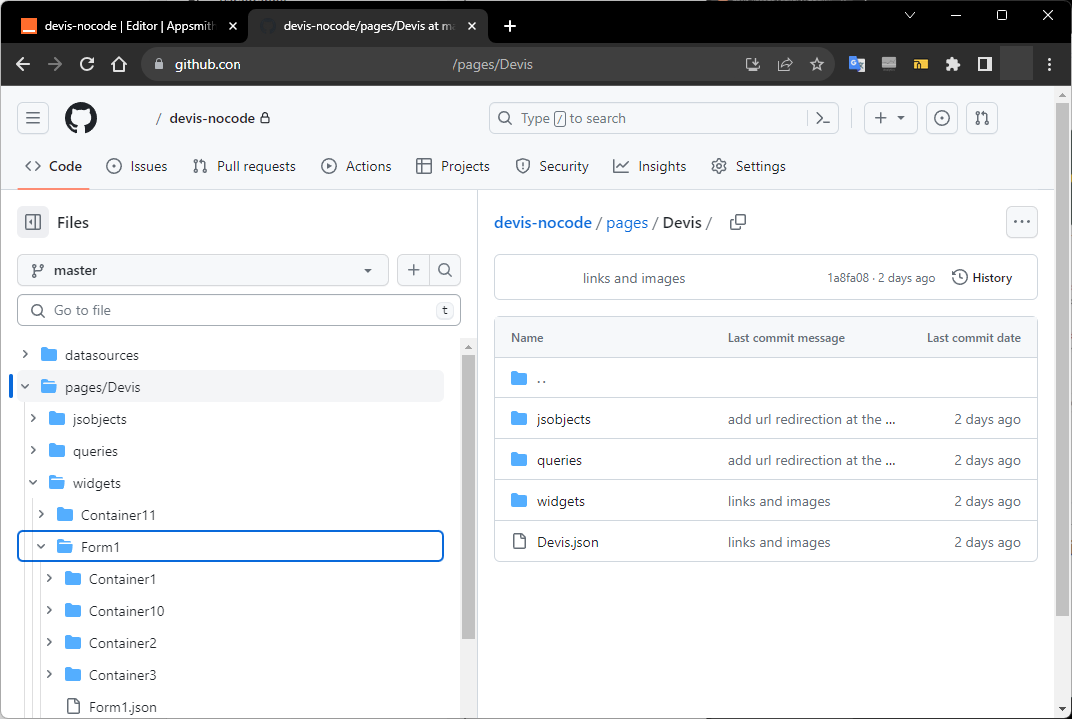This screenshot has width=1072, height=719.
Task: Open the jsobjects folder in file list
Action: (563, 419)
